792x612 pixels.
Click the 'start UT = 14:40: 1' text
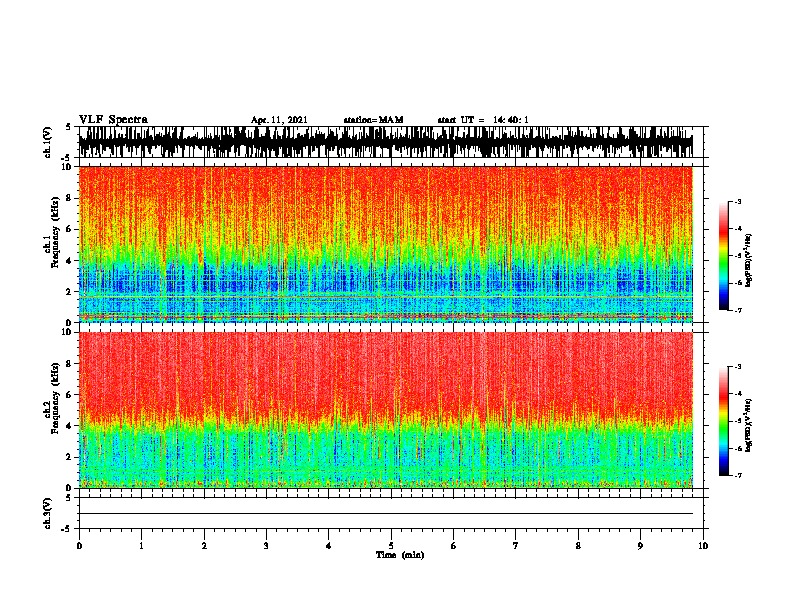(x=483, y=120)
